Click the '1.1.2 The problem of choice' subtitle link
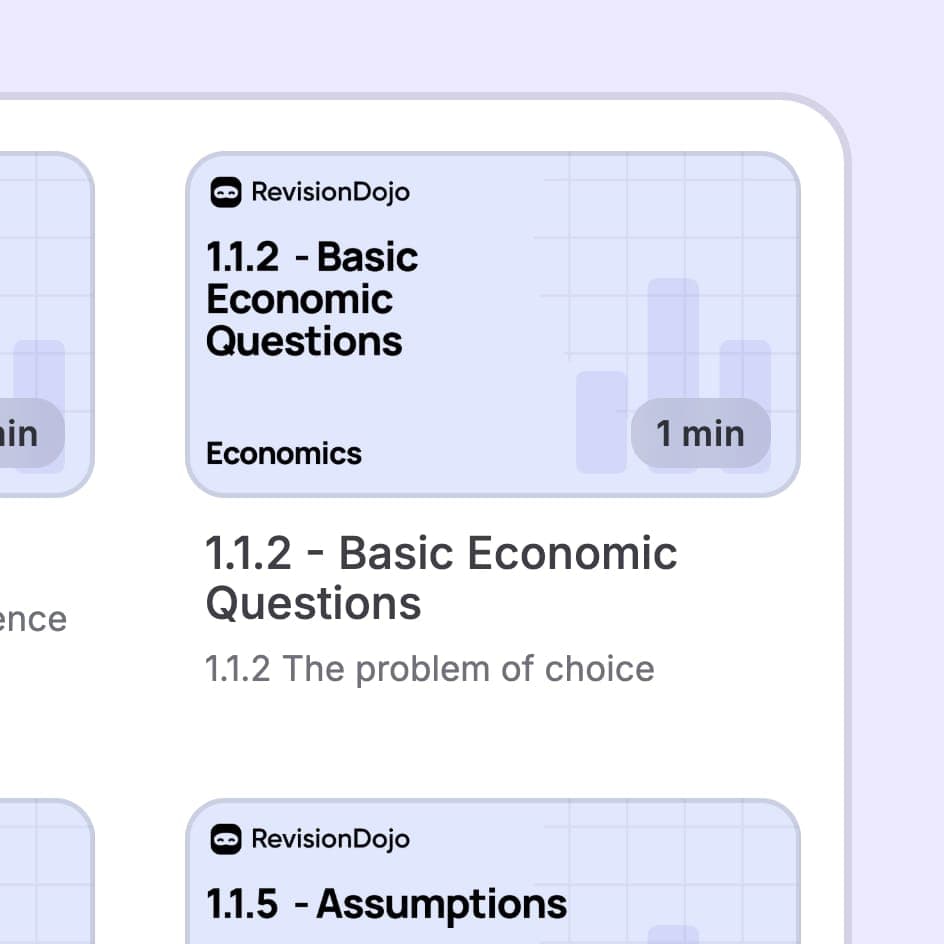944x944 pixels. coord(429,668)
